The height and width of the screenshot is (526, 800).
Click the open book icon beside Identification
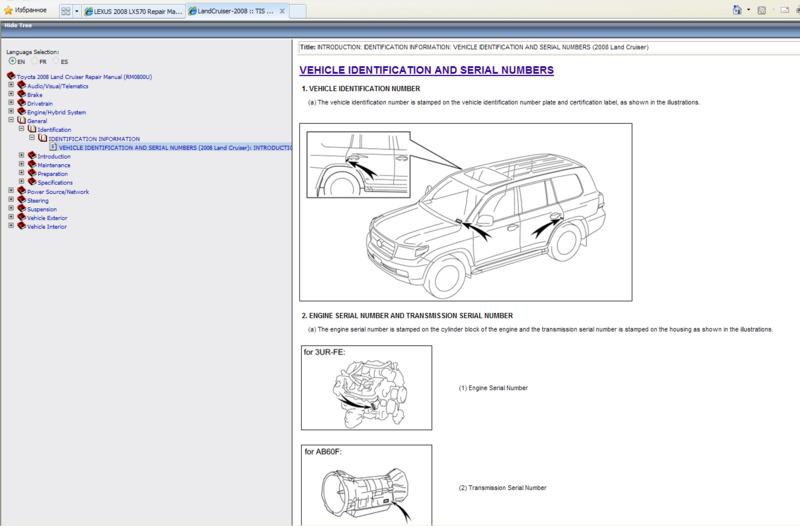pos(32,129)
